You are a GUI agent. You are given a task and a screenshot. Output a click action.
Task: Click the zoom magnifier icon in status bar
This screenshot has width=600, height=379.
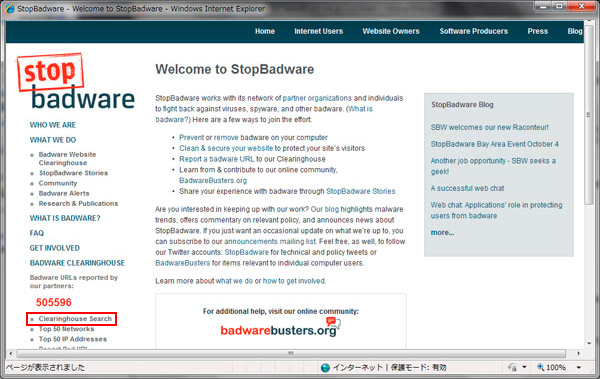click(541, 367)
